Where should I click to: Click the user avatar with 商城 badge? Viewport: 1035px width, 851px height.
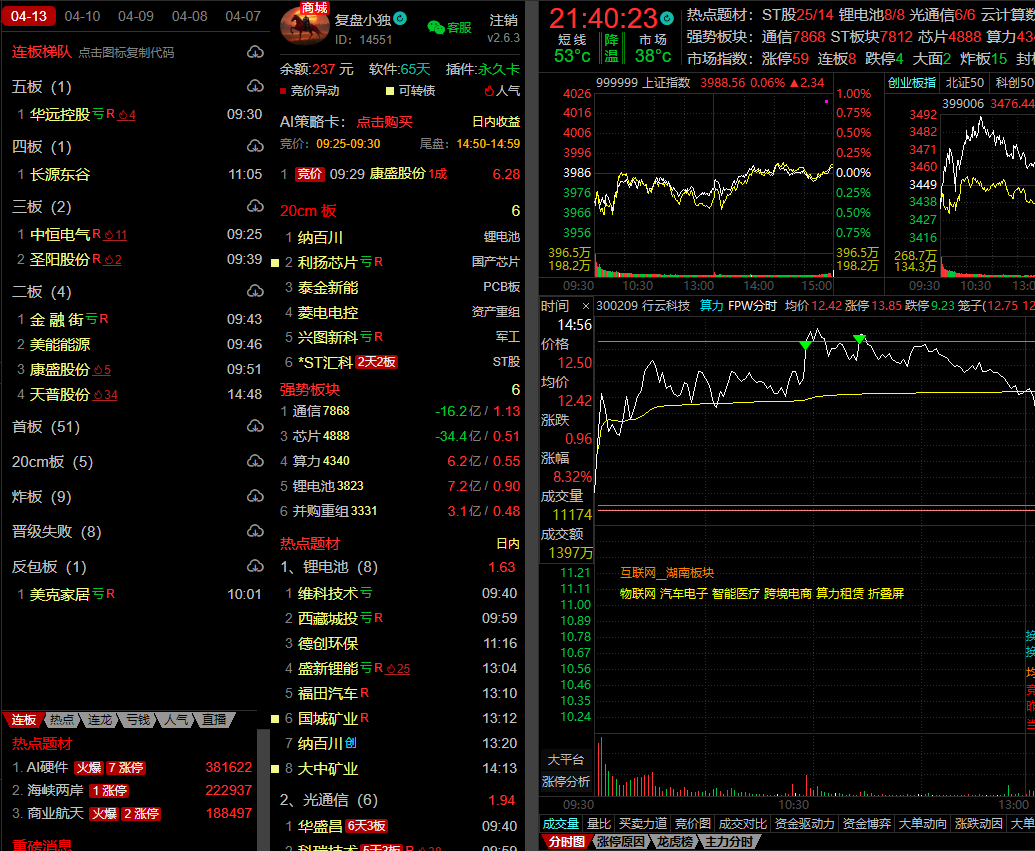303,27
